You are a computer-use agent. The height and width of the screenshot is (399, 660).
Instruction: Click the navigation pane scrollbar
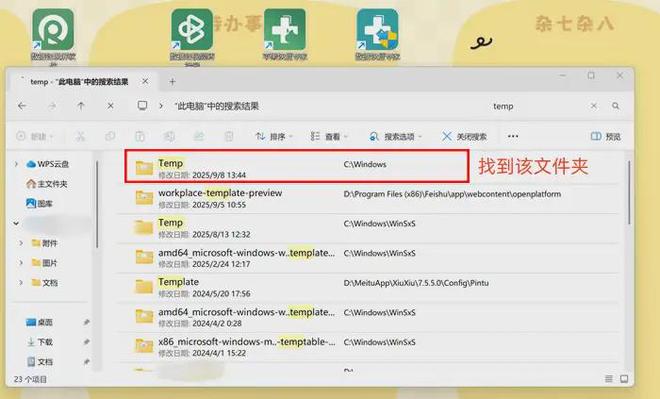pos(97,204)
